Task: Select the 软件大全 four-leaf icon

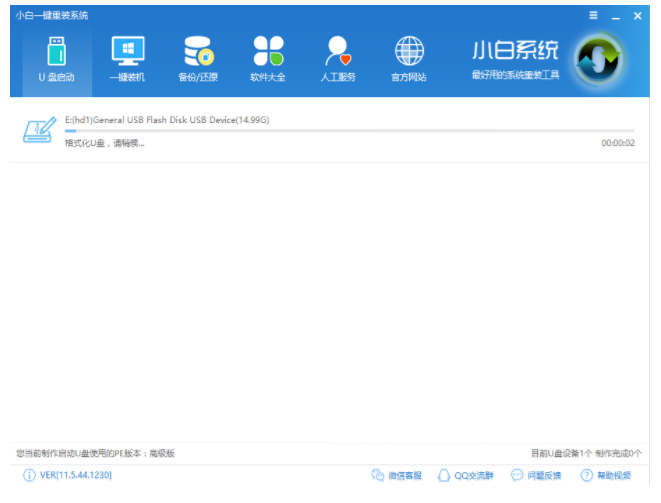Action: click(267, 58)
